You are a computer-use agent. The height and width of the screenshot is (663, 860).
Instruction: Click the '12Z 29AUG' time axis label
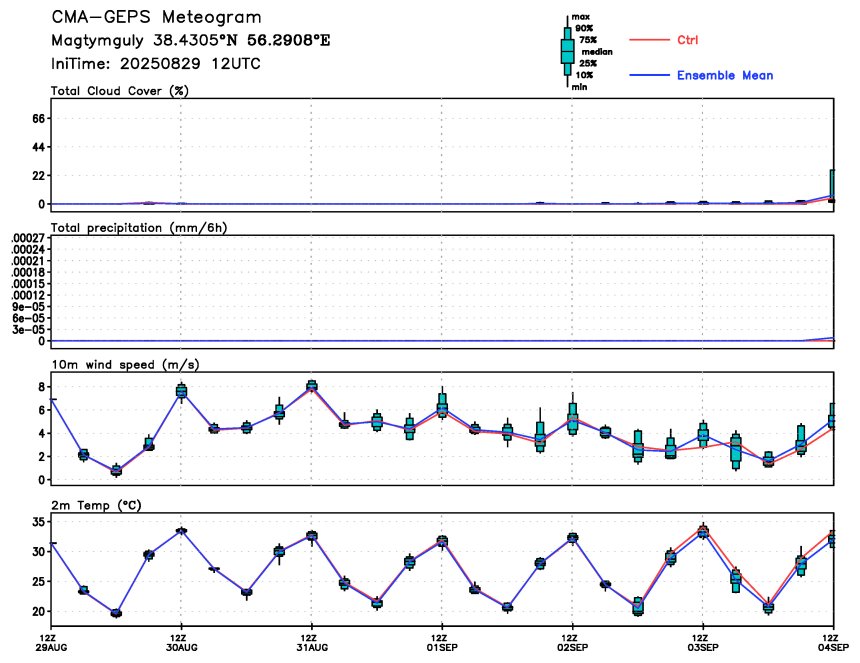[53, 642]
